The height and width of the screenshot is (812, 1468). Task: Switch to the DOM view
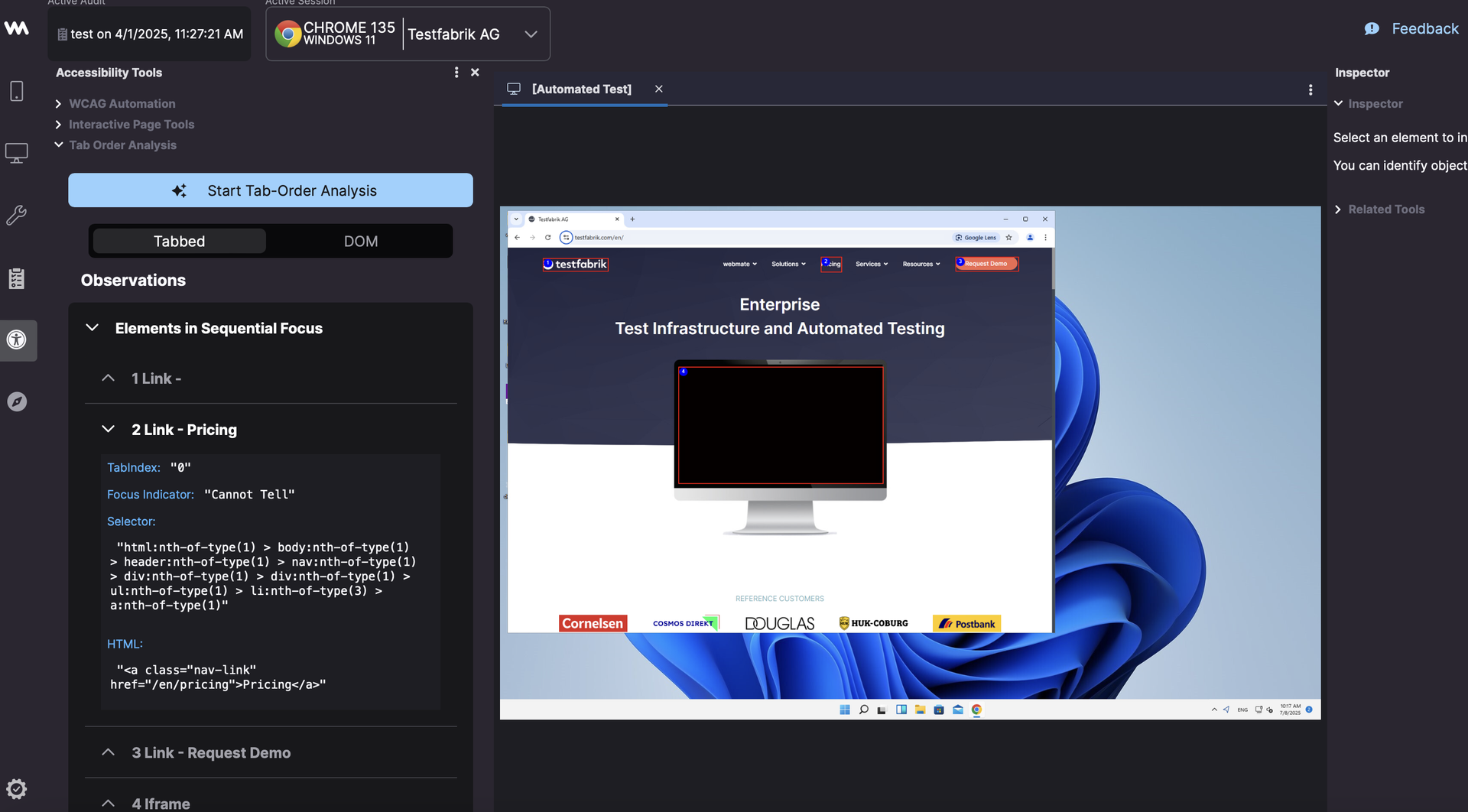pyautogui.click(x=361, y=241)
